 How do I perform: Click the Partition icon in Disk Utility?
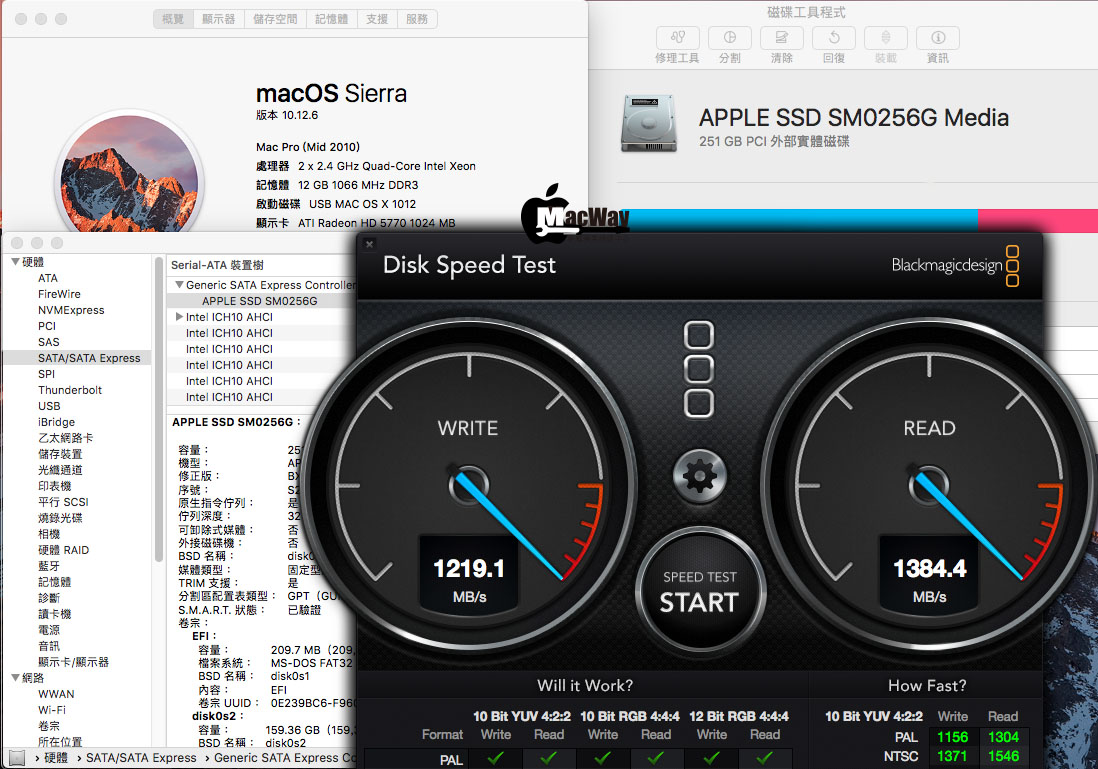coord(730,38)
